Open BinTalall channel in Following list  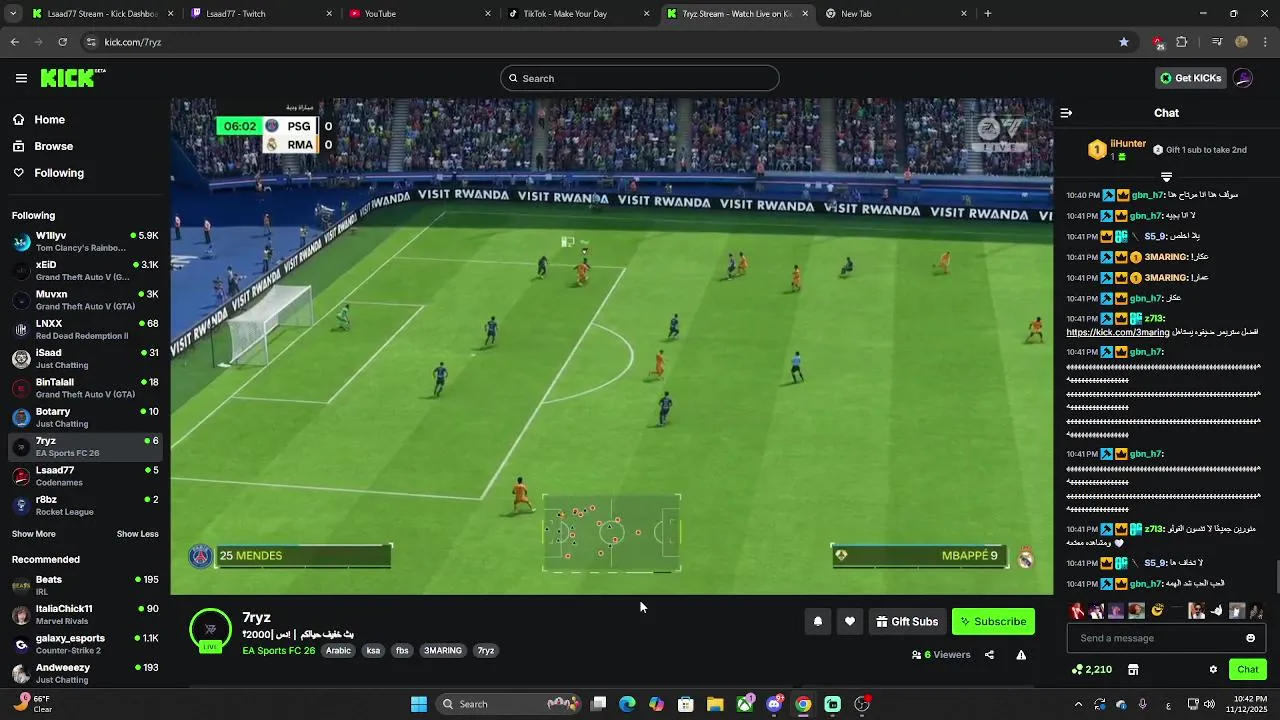coord(85,388)
